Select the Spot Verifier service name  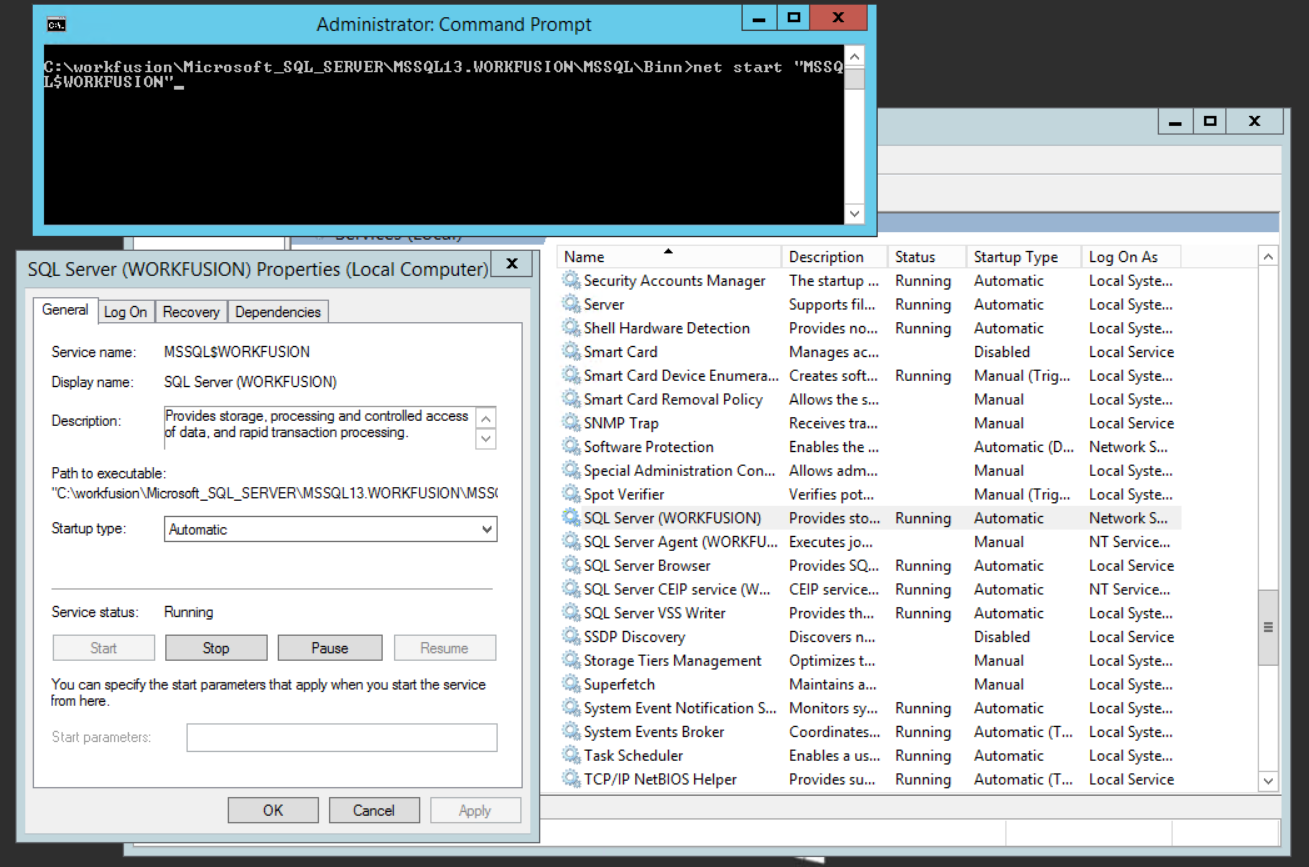pyautogui.click(x=624, y=494)
